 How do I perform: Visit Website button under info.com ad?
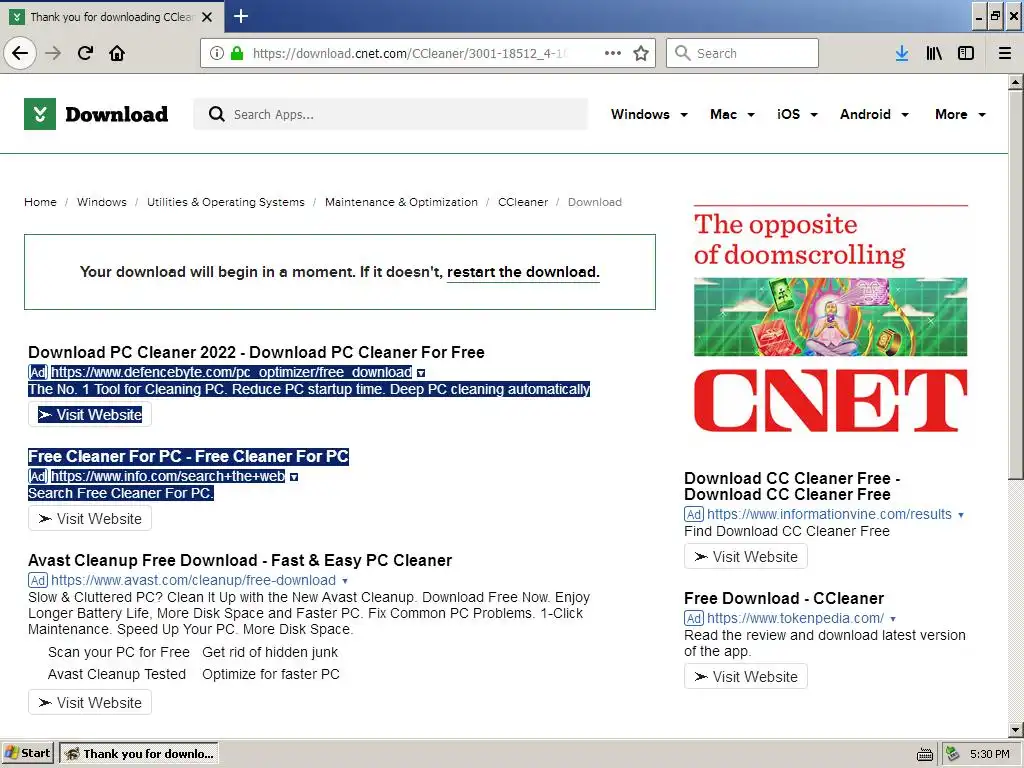[90, 519]
